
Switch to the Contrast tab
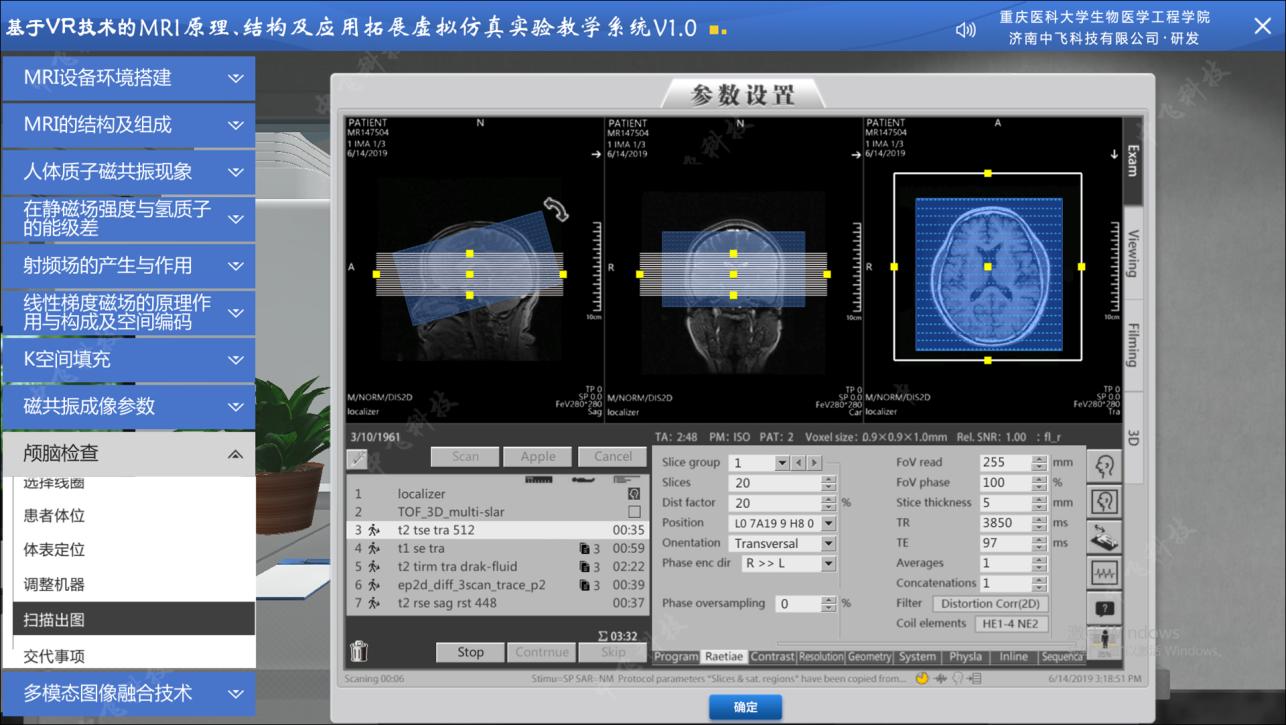point(772,657)
